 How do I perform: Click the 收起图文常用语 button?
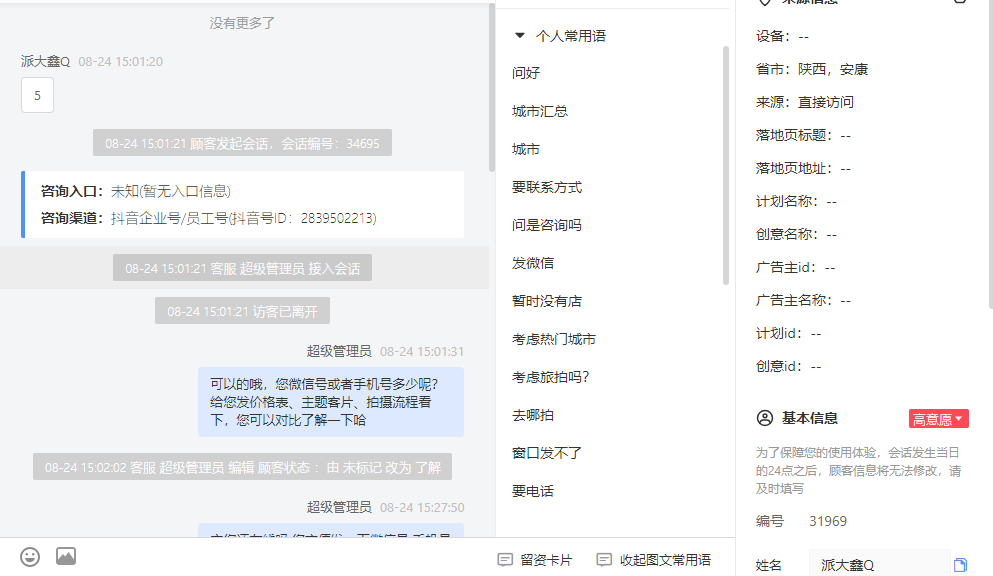pyautogui.click(x=654, y=560)
